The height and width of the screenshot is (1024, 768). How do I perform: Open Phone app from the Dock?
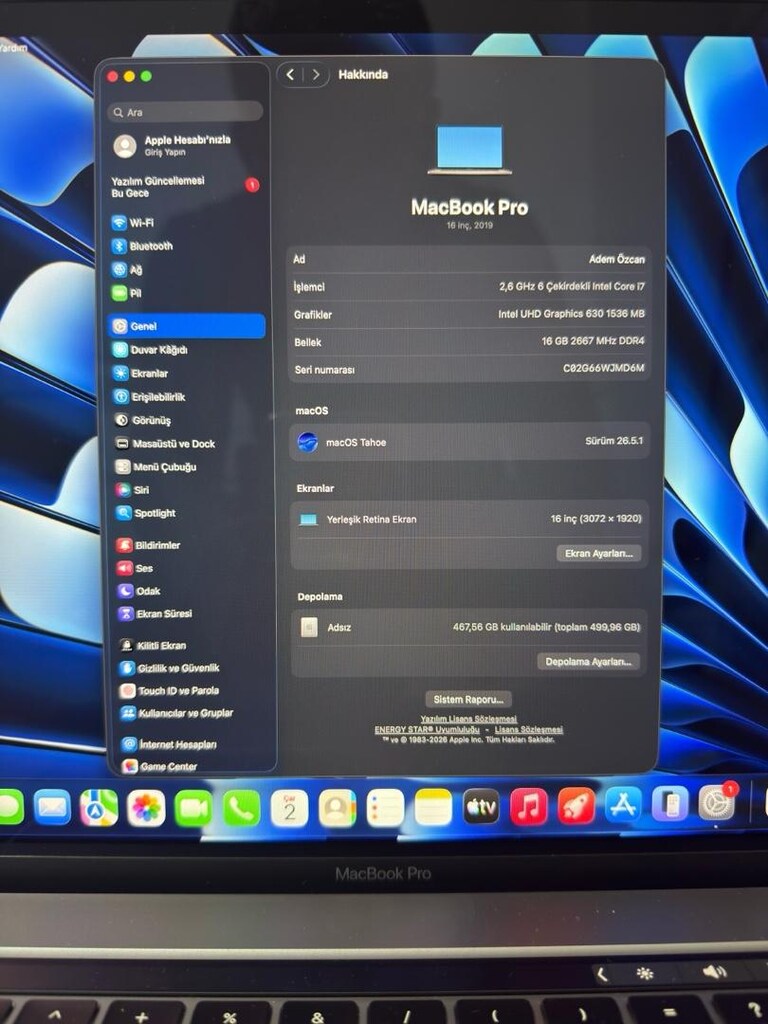[x=242, y=808]
